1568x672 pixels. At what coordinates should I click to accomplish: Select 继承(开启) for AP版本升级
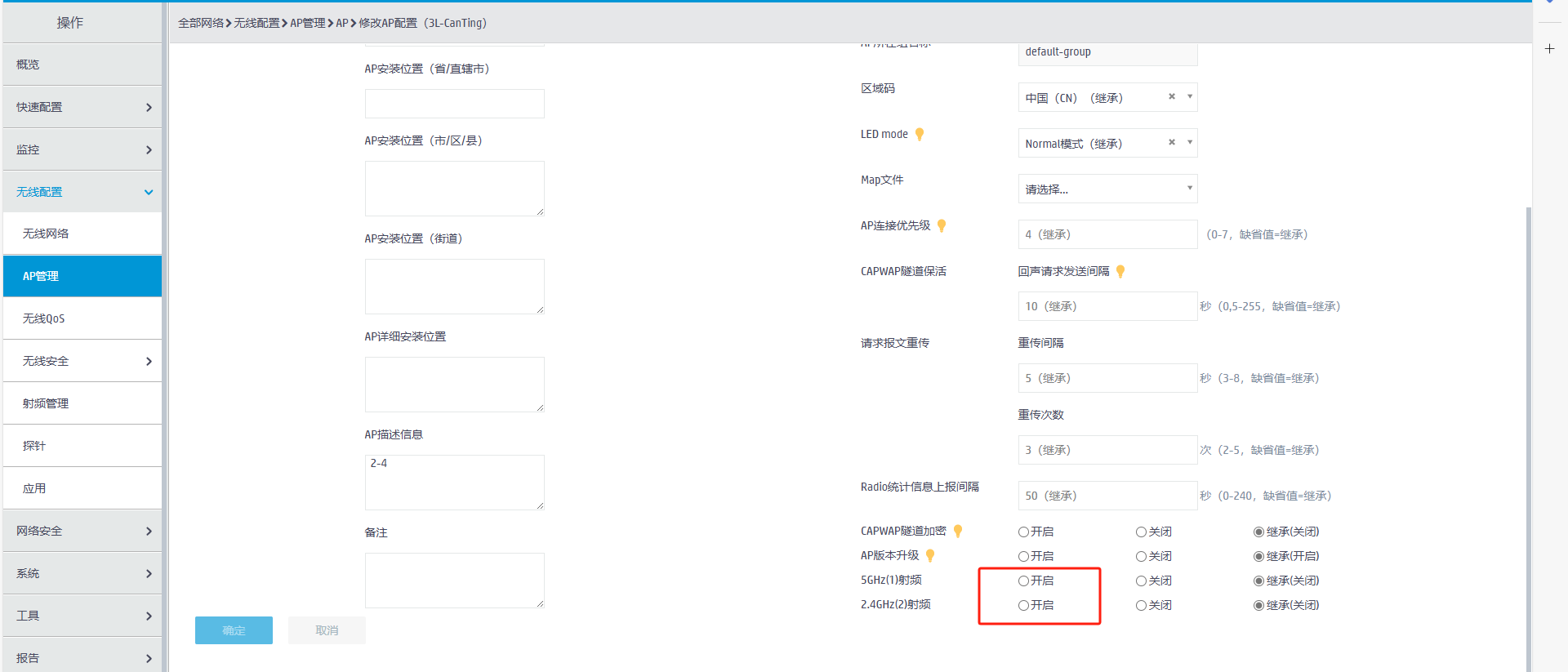click(x=1258, y=557)
